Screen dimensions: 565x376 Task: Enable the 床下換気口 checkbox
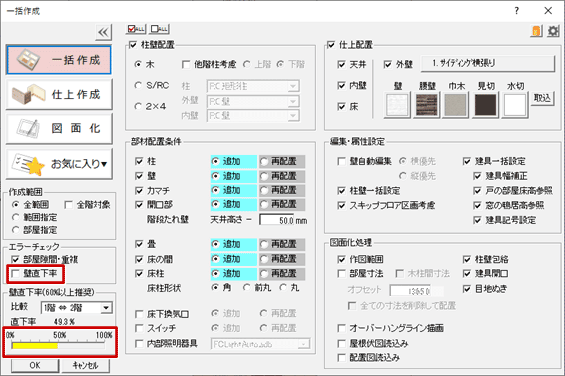pyautogui.click(x=139, y=314)
